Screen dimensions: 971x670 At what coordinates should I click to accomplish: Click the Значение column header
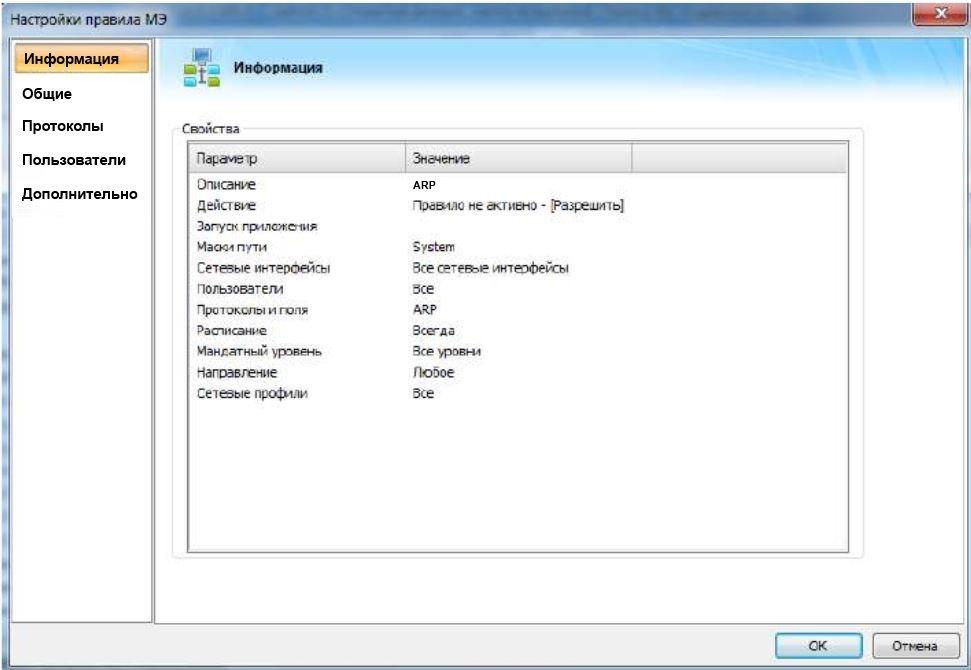pos(518,159)
